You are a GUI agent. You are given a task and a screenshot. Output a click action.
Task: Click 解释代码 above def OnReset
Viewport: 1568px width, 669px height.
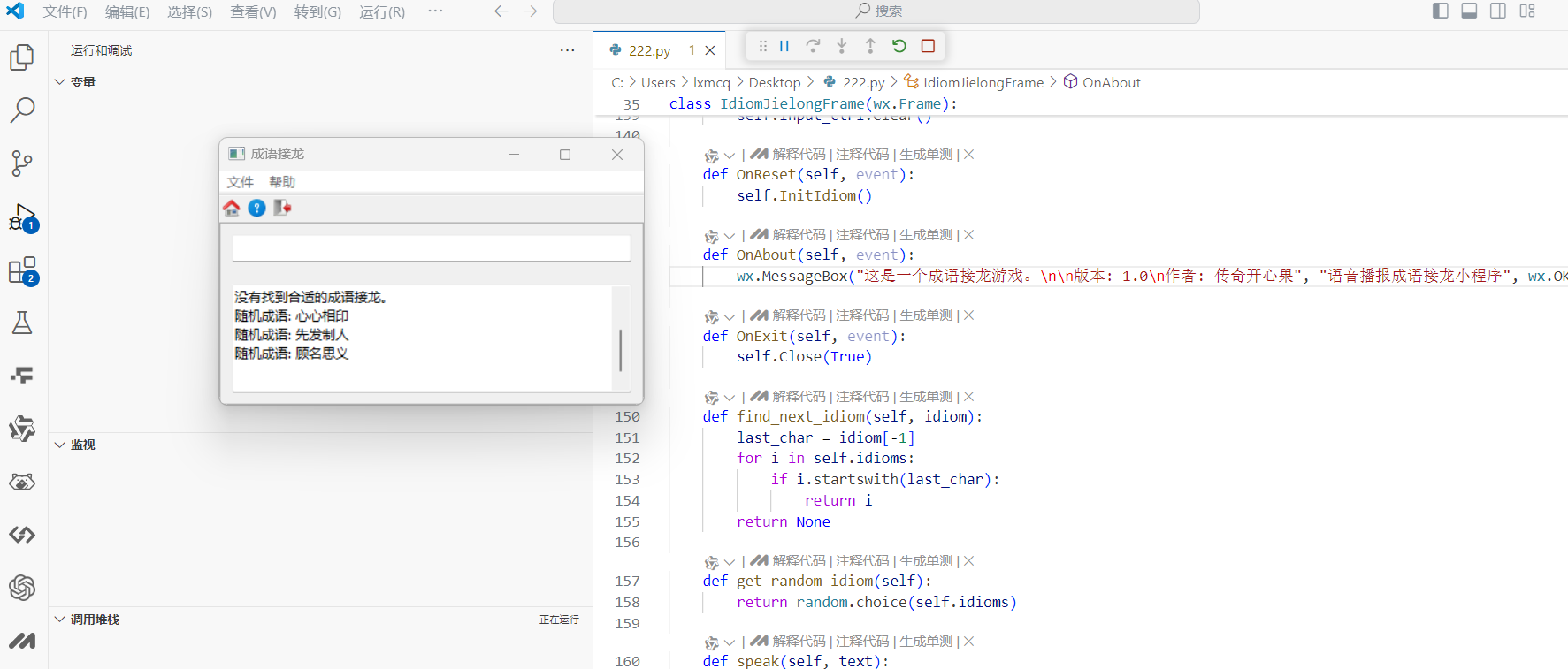(798, 155)
